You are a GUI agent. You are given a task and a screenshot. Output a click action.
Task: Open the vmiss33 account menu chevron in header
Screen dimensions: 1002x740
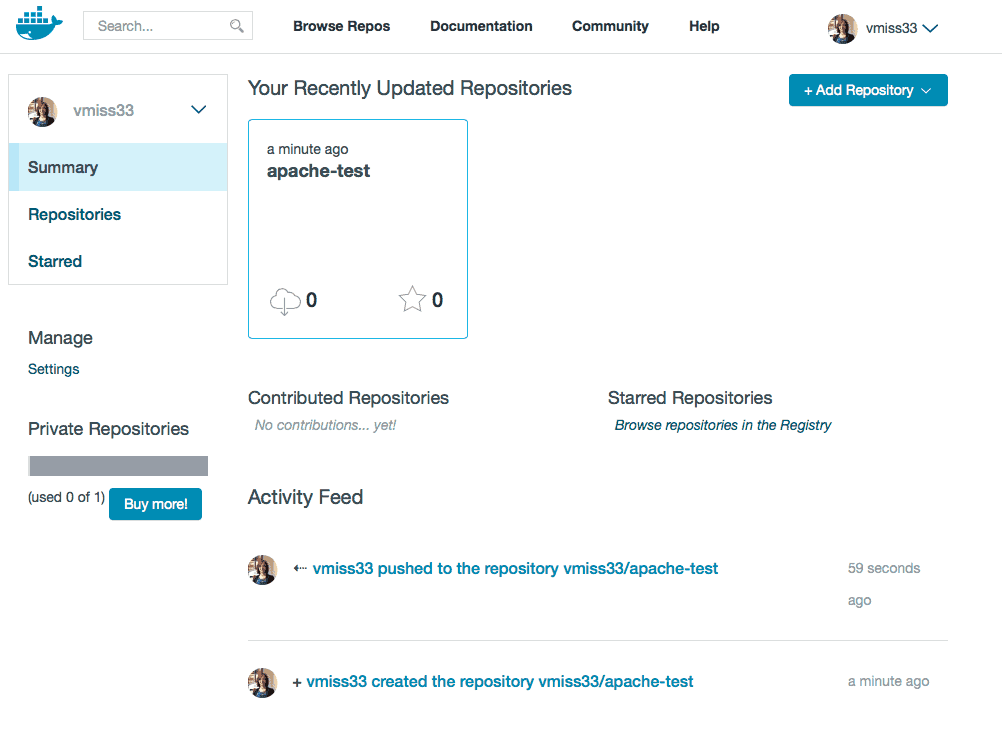pyautogui.click(x=930, y=28)
